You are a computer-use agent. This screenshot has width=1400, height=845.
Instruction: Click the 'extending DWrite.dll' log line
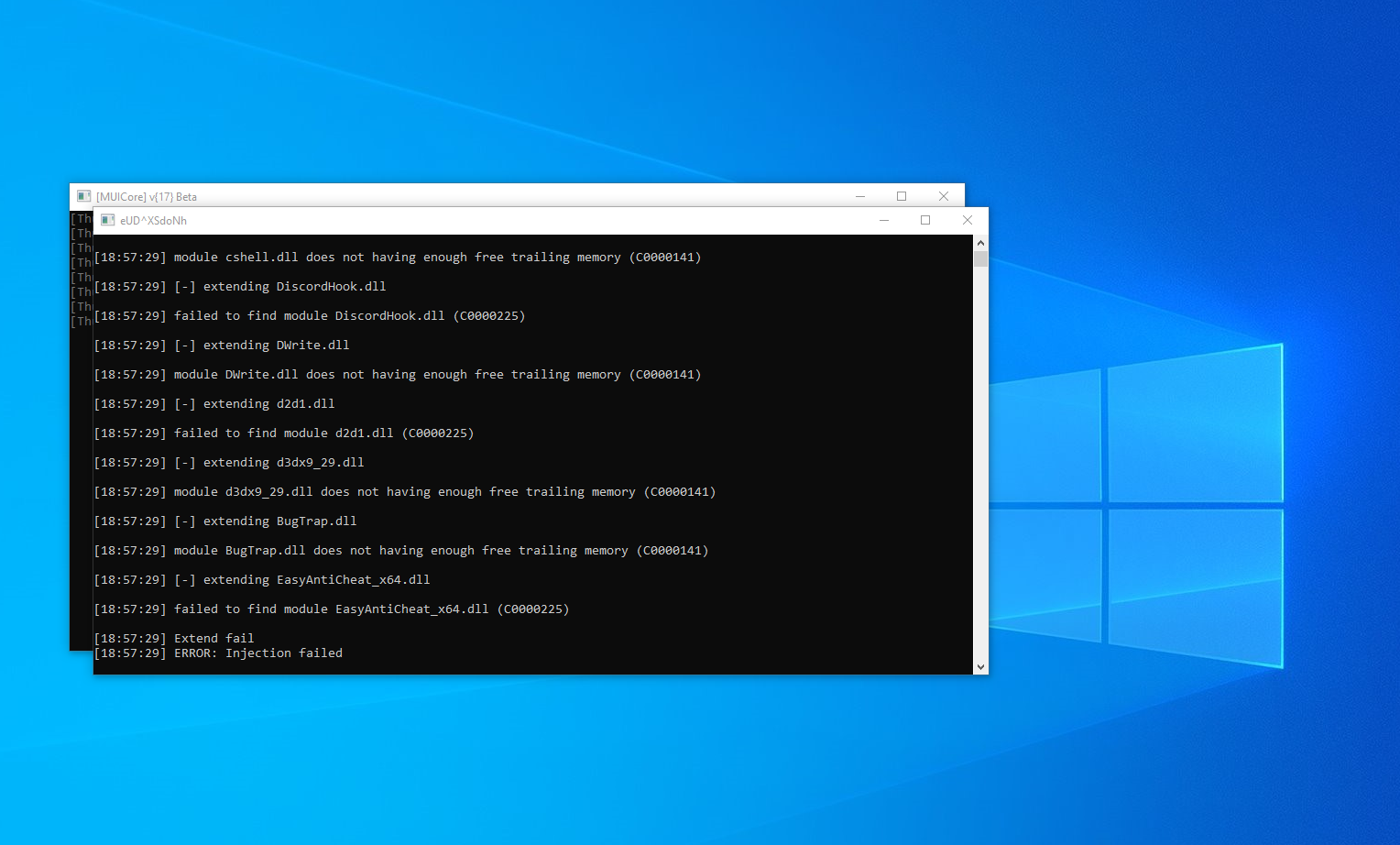tap(222, 346)
